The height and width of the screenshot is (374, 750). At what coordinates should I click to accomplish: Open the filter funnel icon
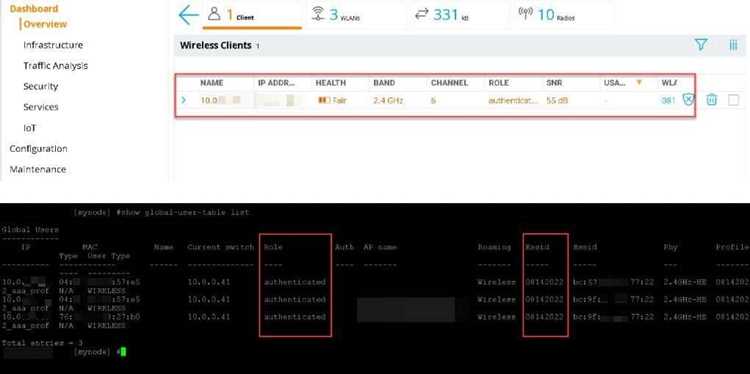coord(701,45)
